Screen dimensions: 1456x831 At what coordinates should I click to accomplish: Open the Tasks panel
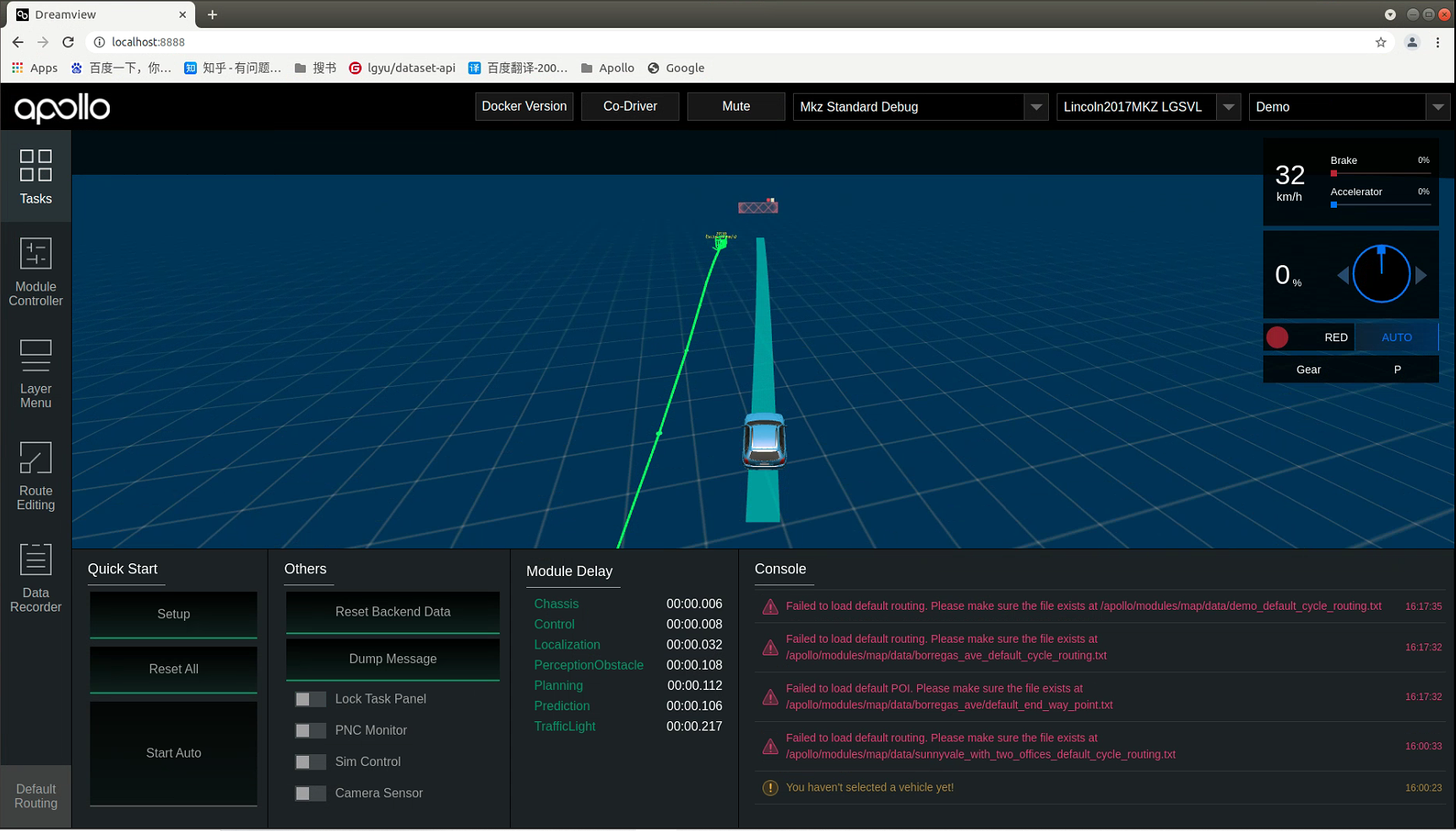(35, 176)
